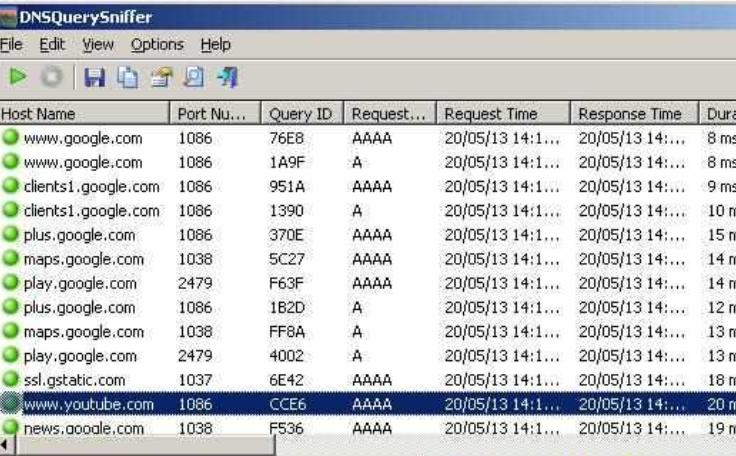Open the View menu
The image size is (736, 456).
98,45
